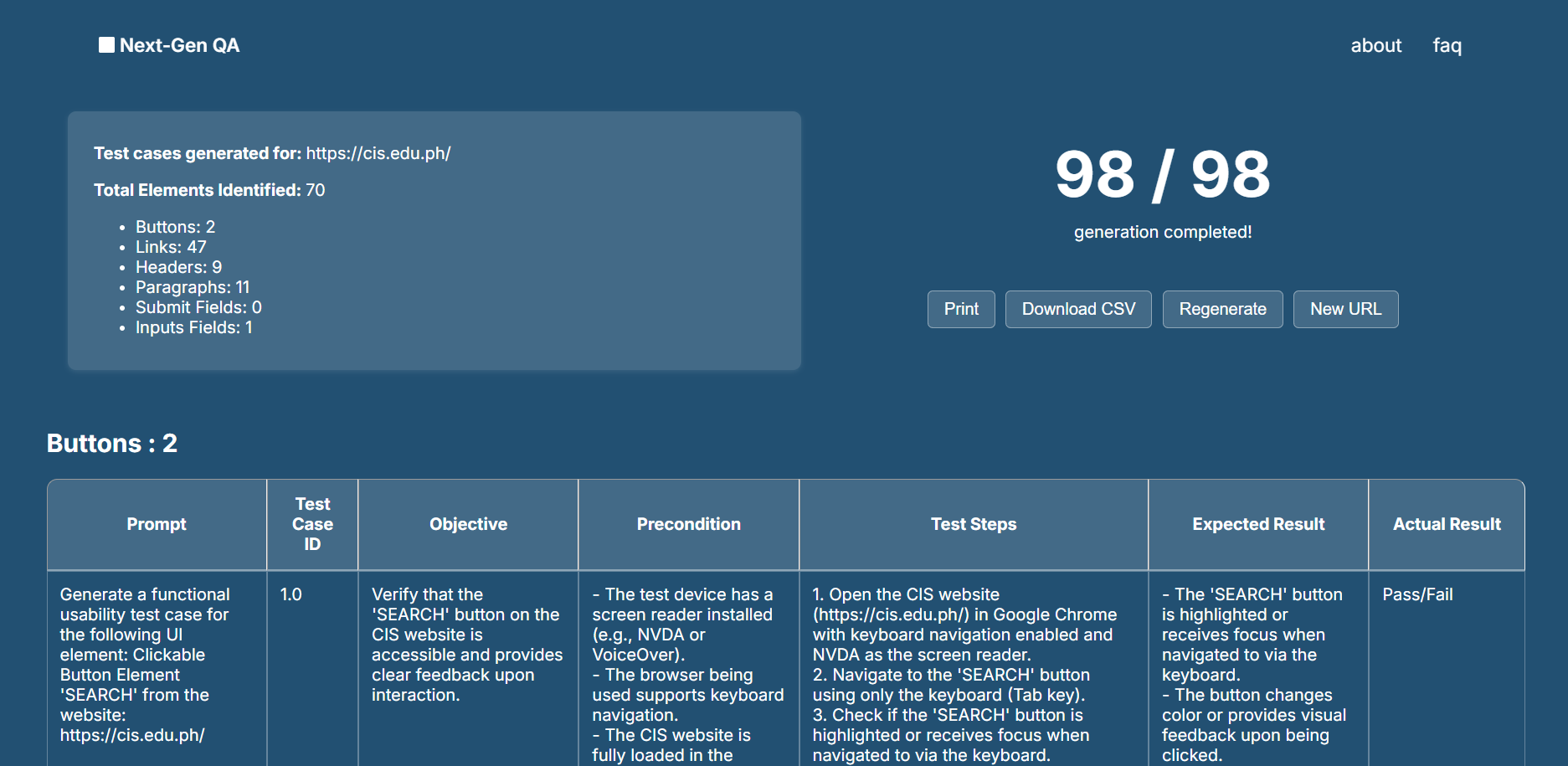Click the Actual Result column header

point(1446,524)
